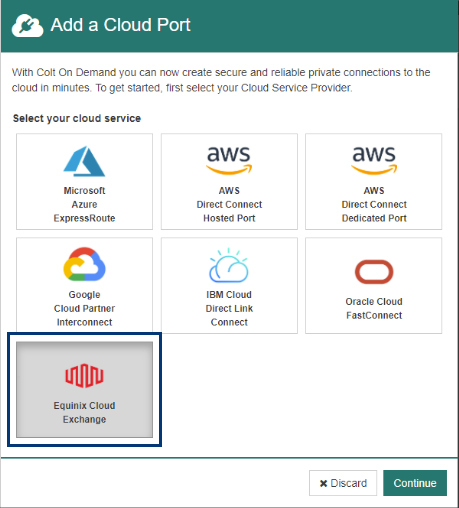The image size is (459, 508).
Task: Select the Microsoft Azure logo
Action: (84, 161)
